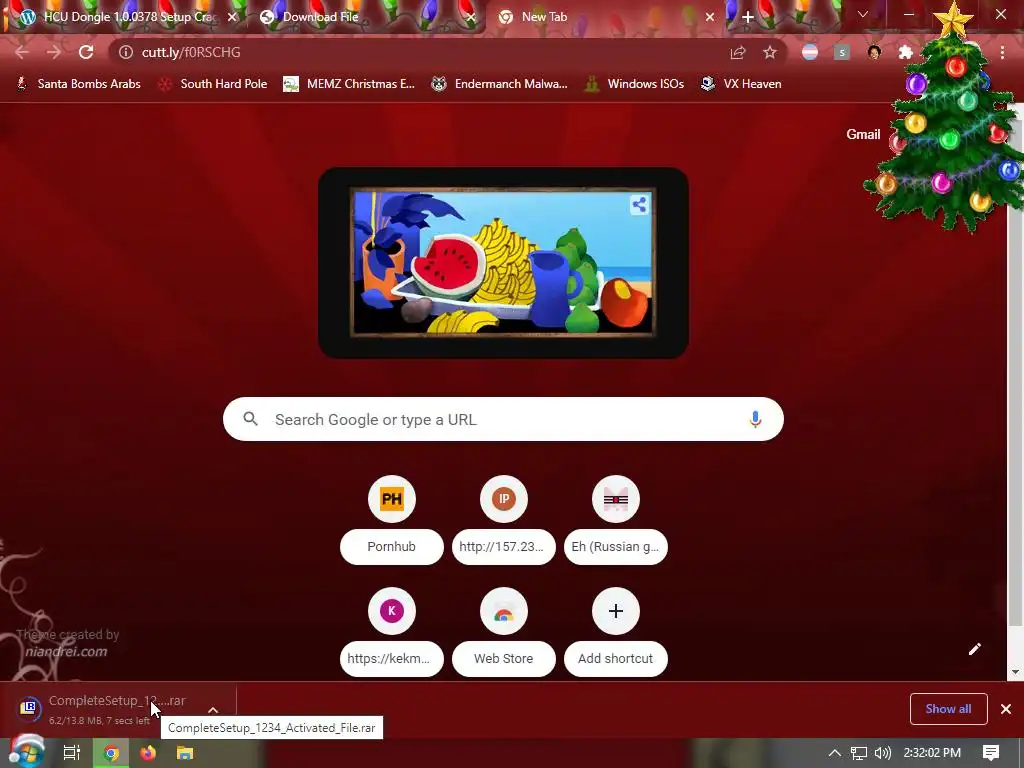The height and width of the screenshot is (768, 1024).
Task: Open the http://157.23 shortcut tile
Action: (x=504, y=520)
